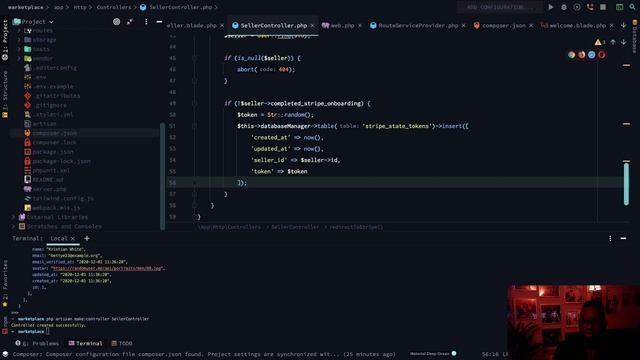Close the composer.json editor tab
The image size is (640, 360).
[x=531, y=25]
